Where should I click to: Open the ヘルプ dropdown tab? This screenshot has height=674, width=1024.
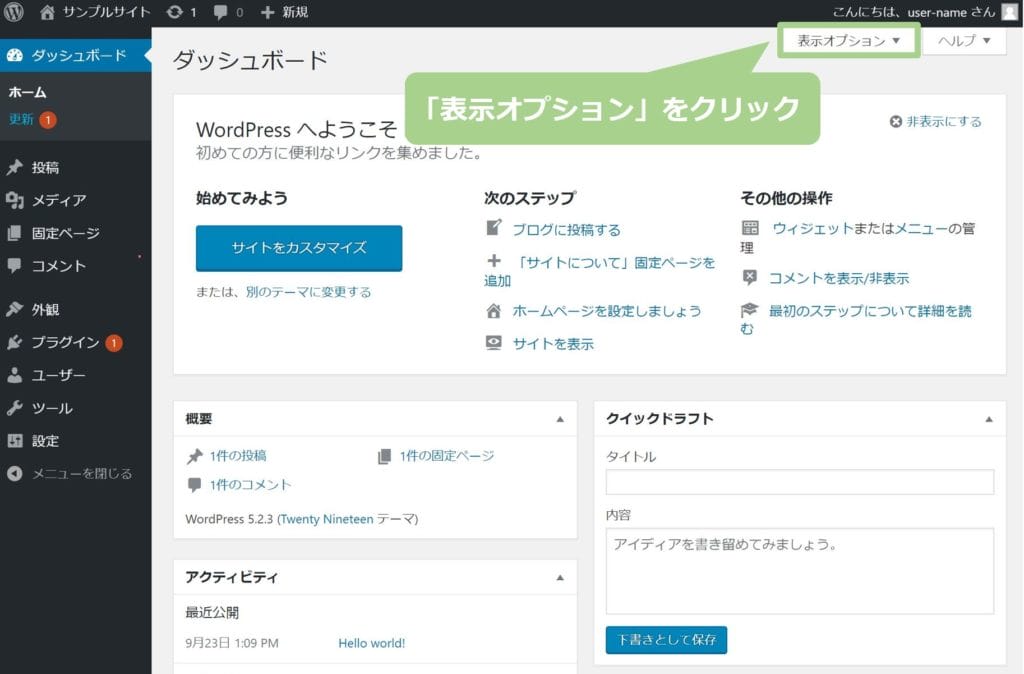point(964,41)
